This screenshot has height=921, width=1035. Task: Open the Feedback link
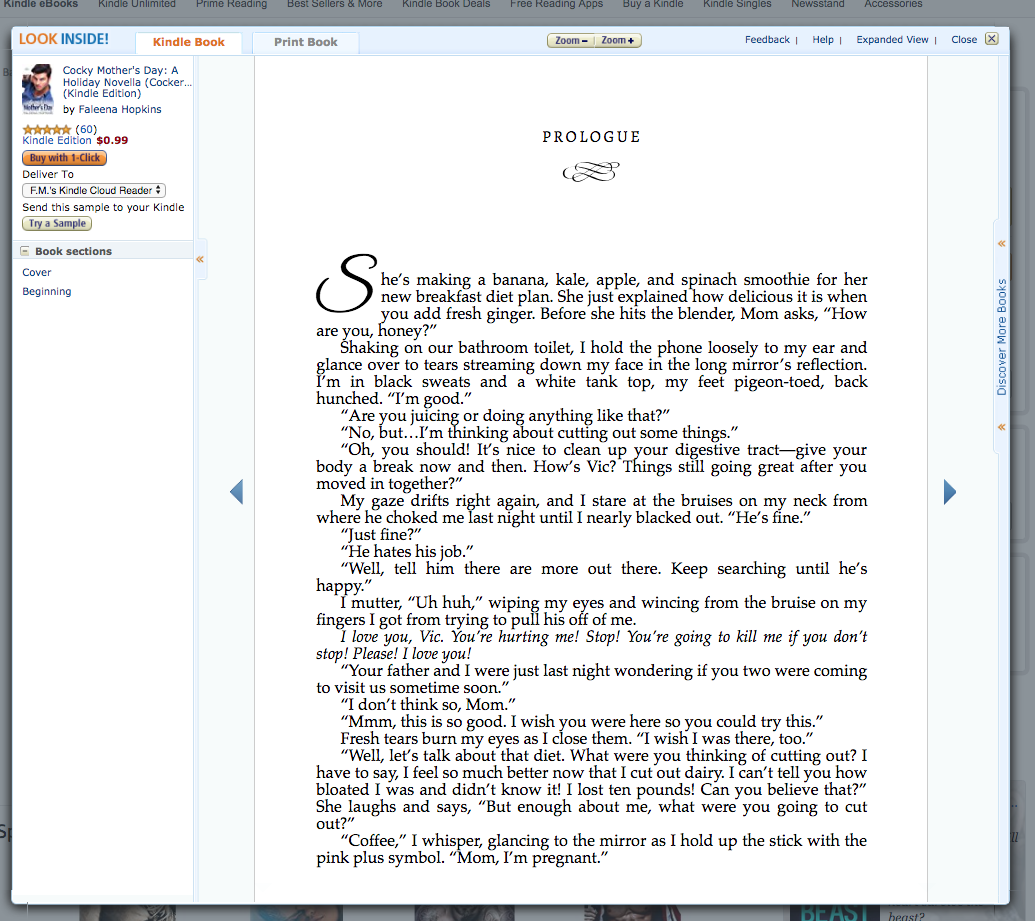767,40
